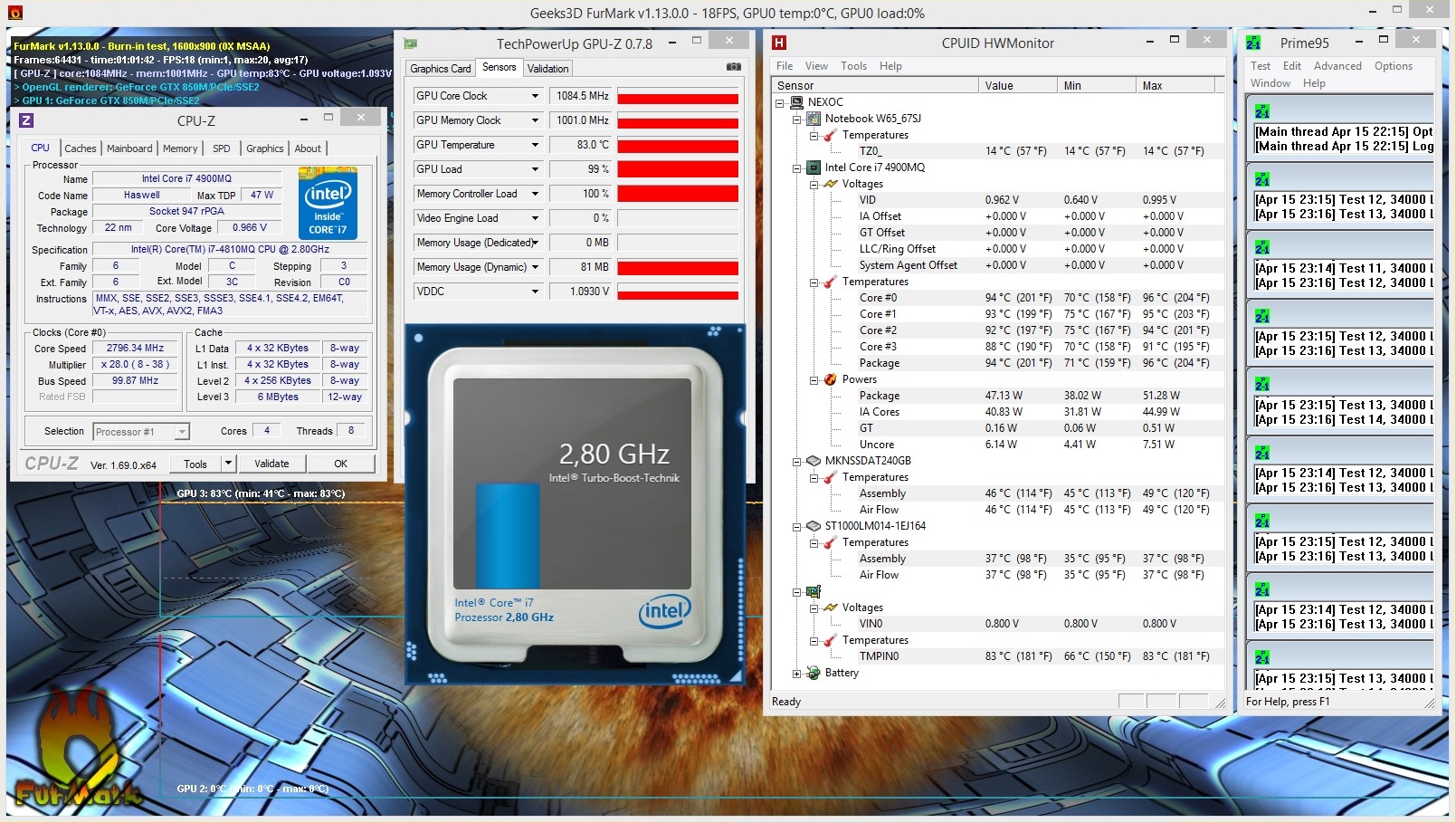Image resolution: width=1456 pixels, height=823 pixels.
Task: Switch to the Mainboard tab in CPU-Z
Action: [129, 148]
